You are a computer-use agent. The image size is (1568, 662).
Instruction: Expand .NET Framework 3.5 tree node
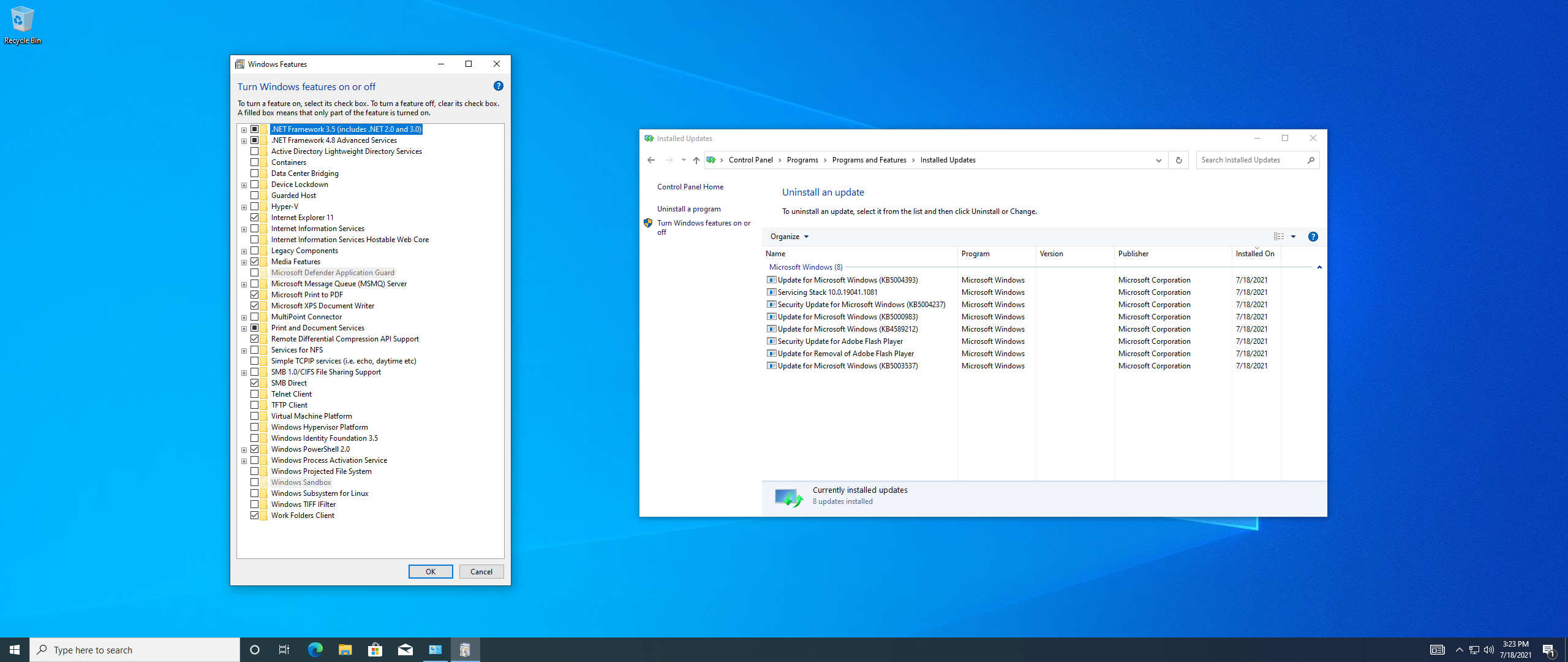(244, 130)
